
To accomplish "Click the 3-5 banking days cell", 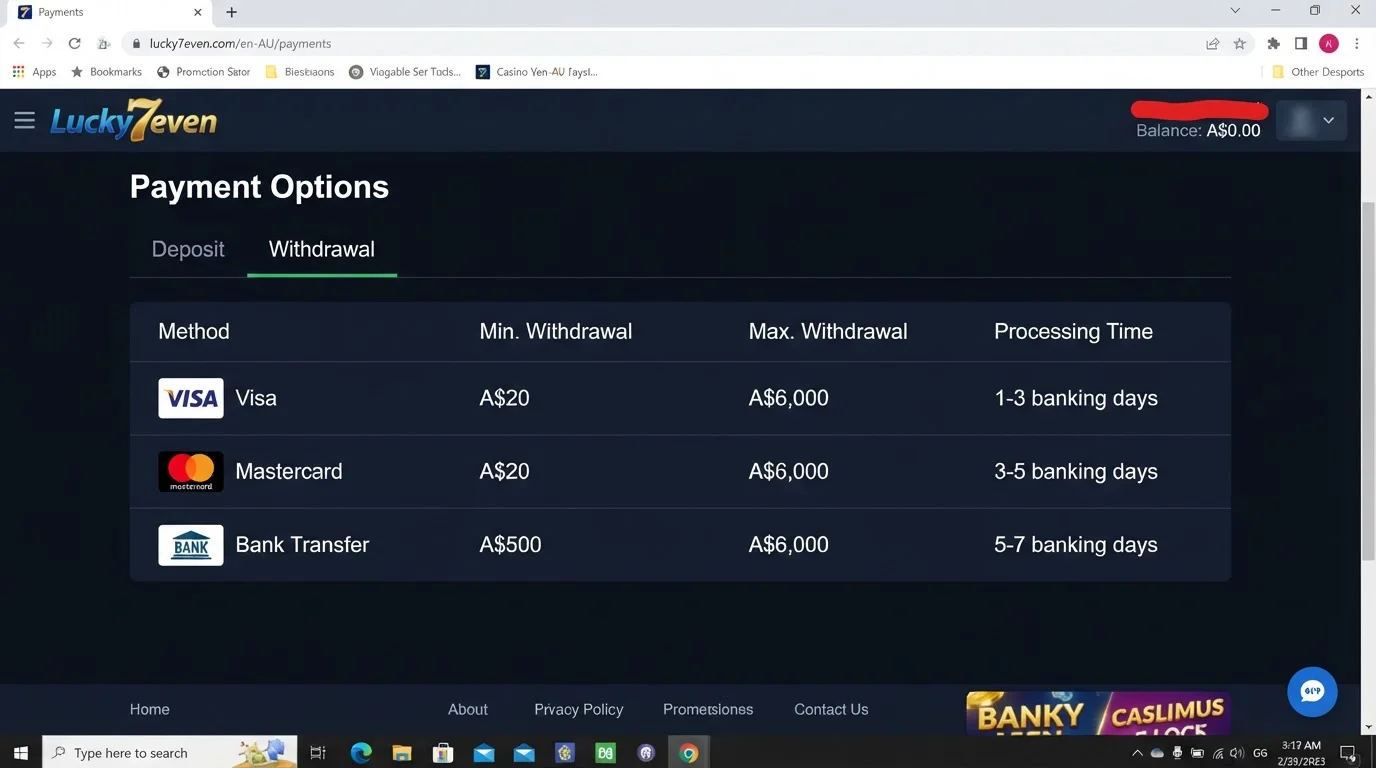I will tap(1076, 471).
